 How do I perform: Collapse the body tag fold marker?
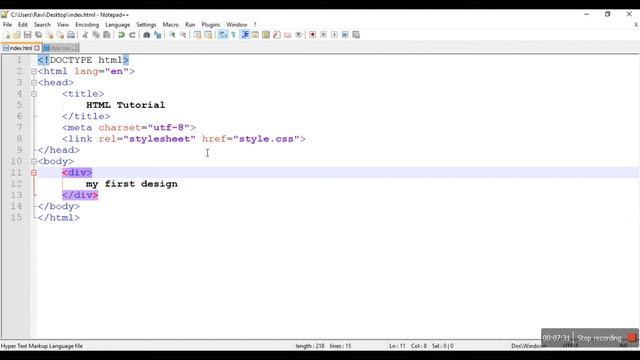coord(34,162)
